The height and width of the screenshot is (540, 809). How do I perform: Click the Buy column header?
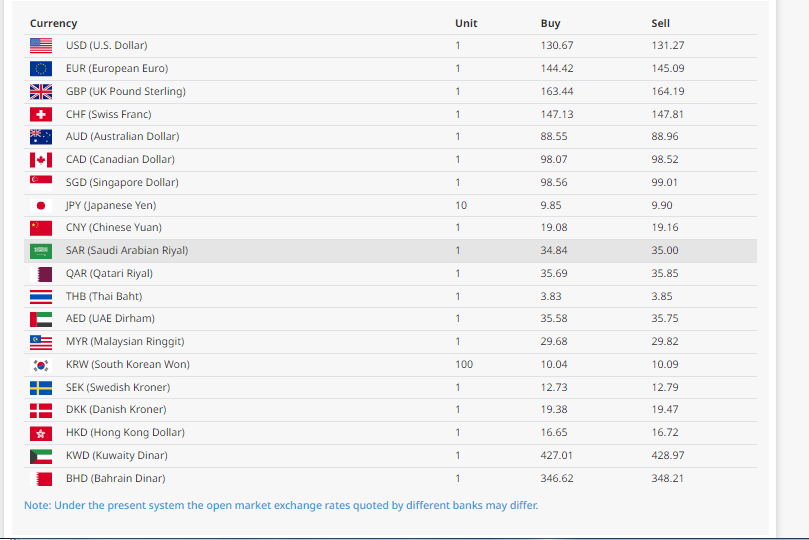(550, 23)
